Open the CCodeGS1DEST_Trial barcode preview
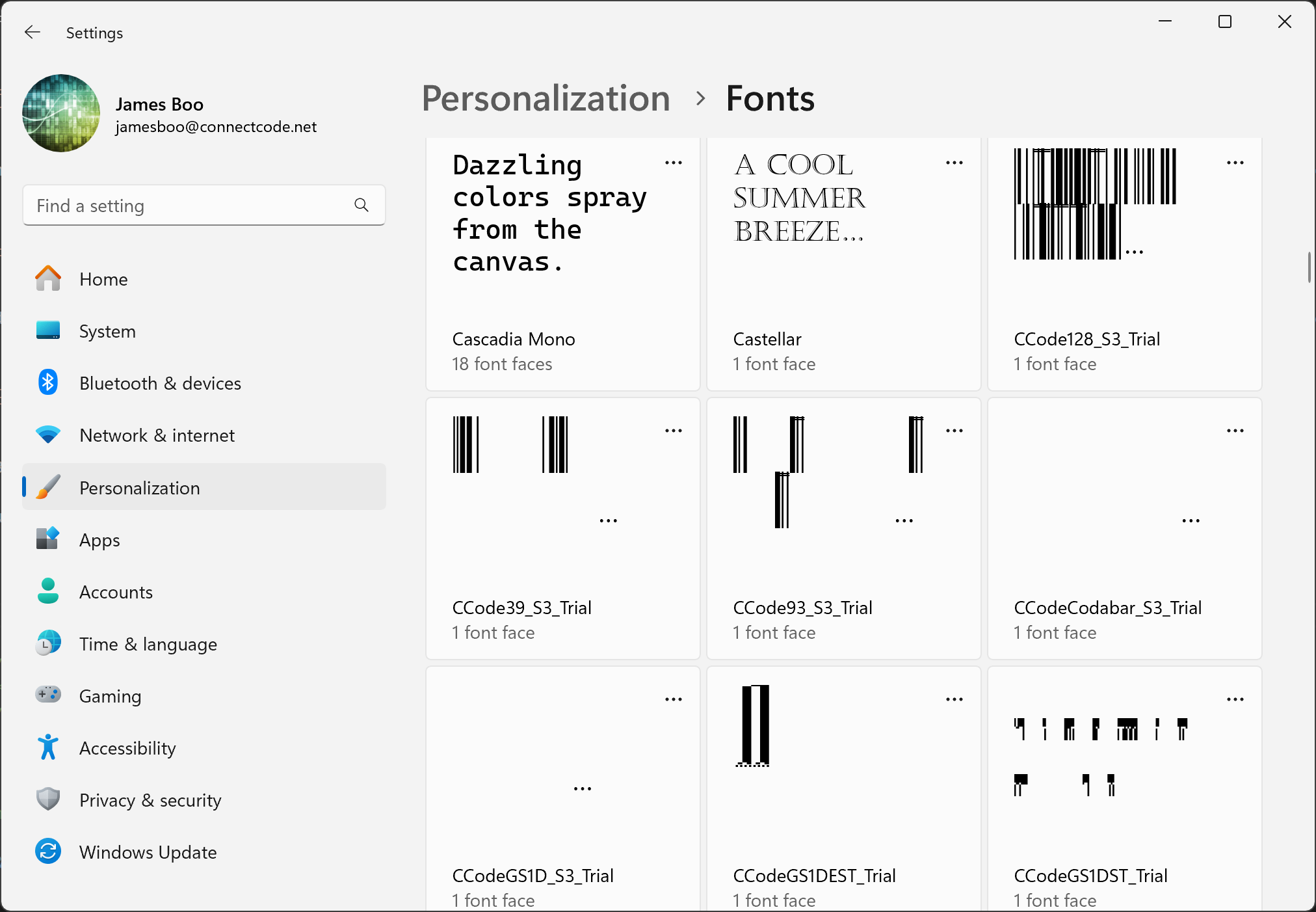The width and height of the screenshot is (1316, 912). pos(754,725)
